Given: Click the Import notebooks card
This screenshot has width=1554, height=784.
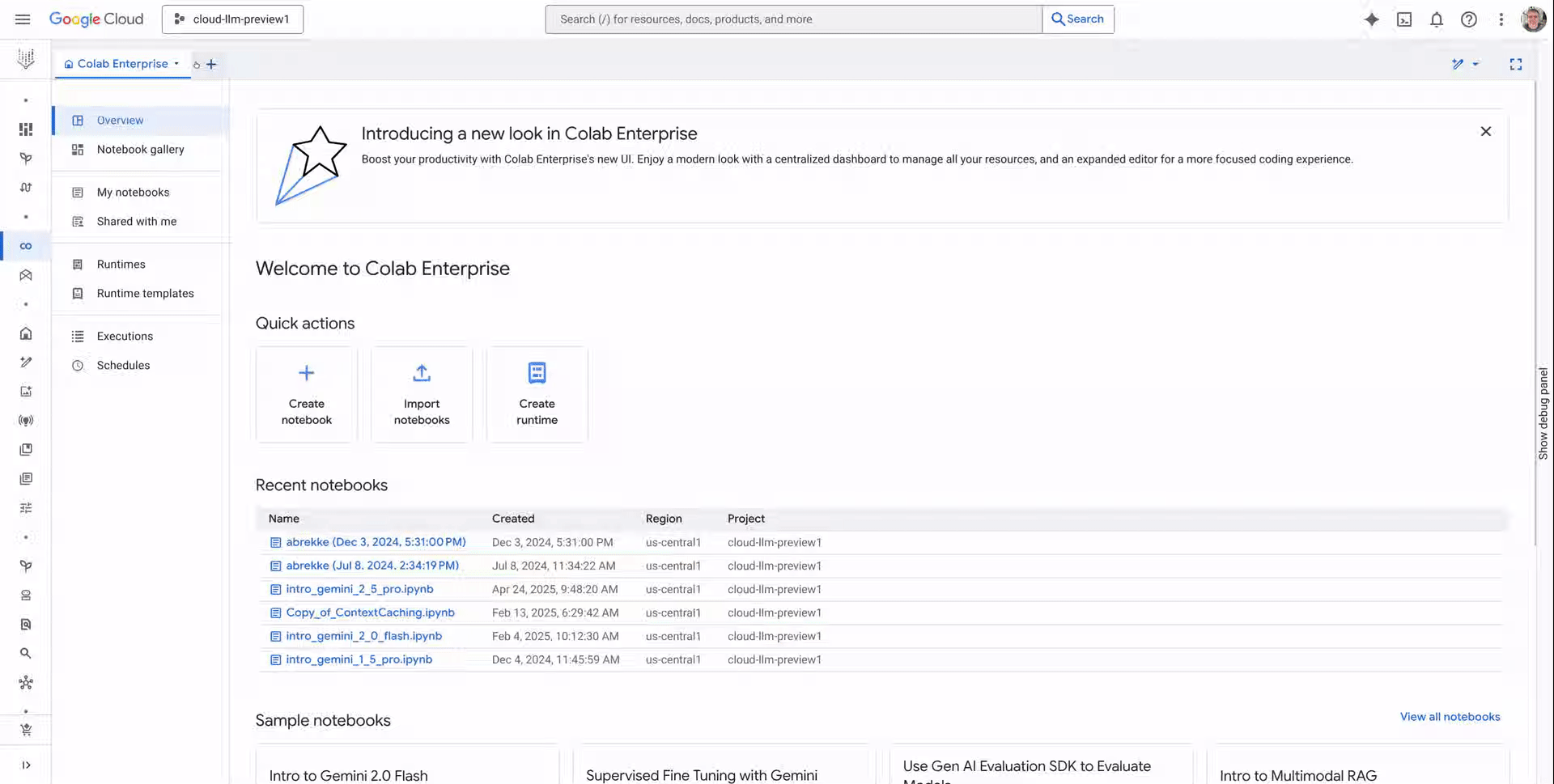Looking at the screenshot, I should pyautogui.click(x=422, y=395).
